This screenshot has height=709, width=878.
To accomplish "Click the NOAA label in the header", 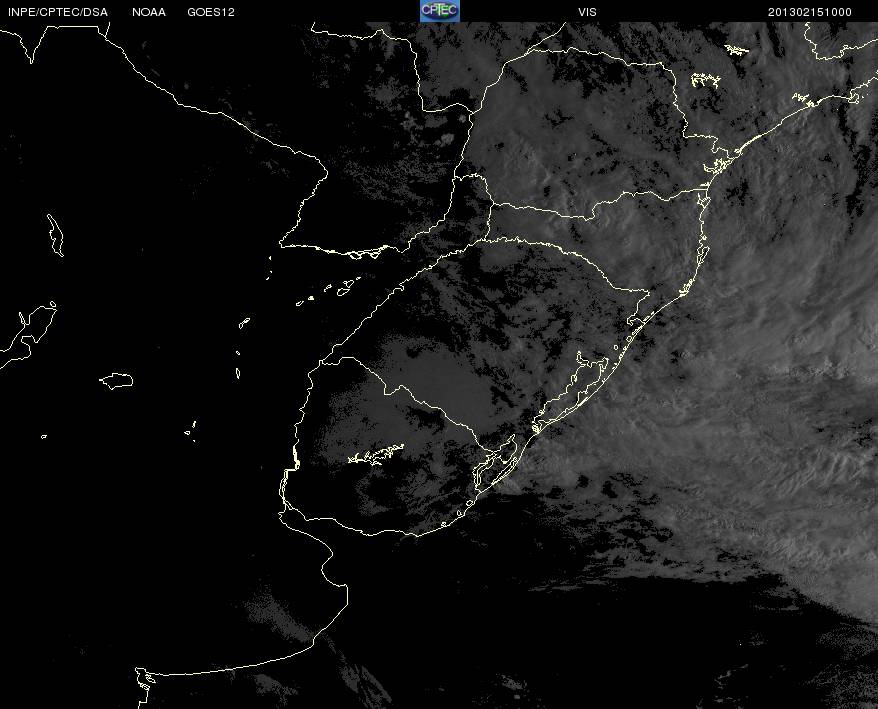I will coord(149,12).
